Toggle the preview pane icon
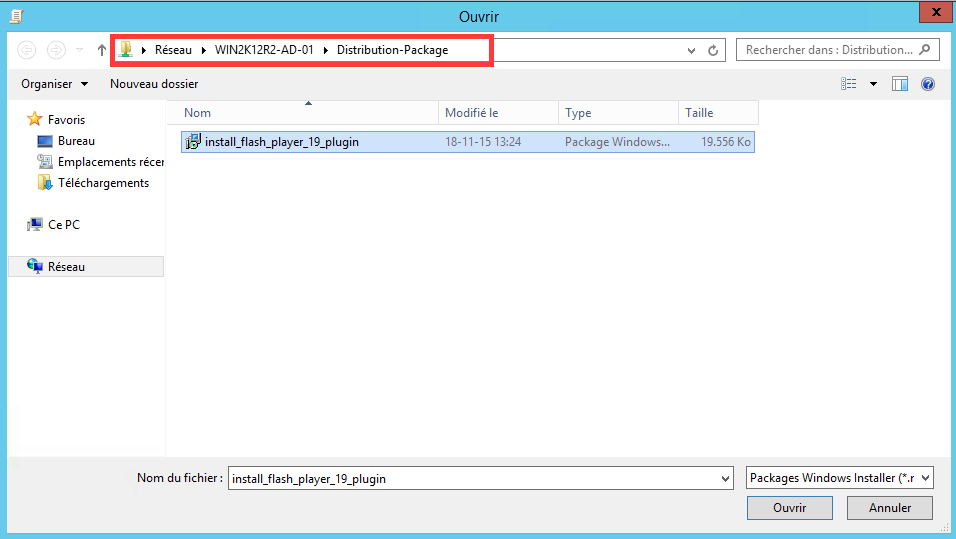Viewport: 956px width, 539px height. point(900,84)
